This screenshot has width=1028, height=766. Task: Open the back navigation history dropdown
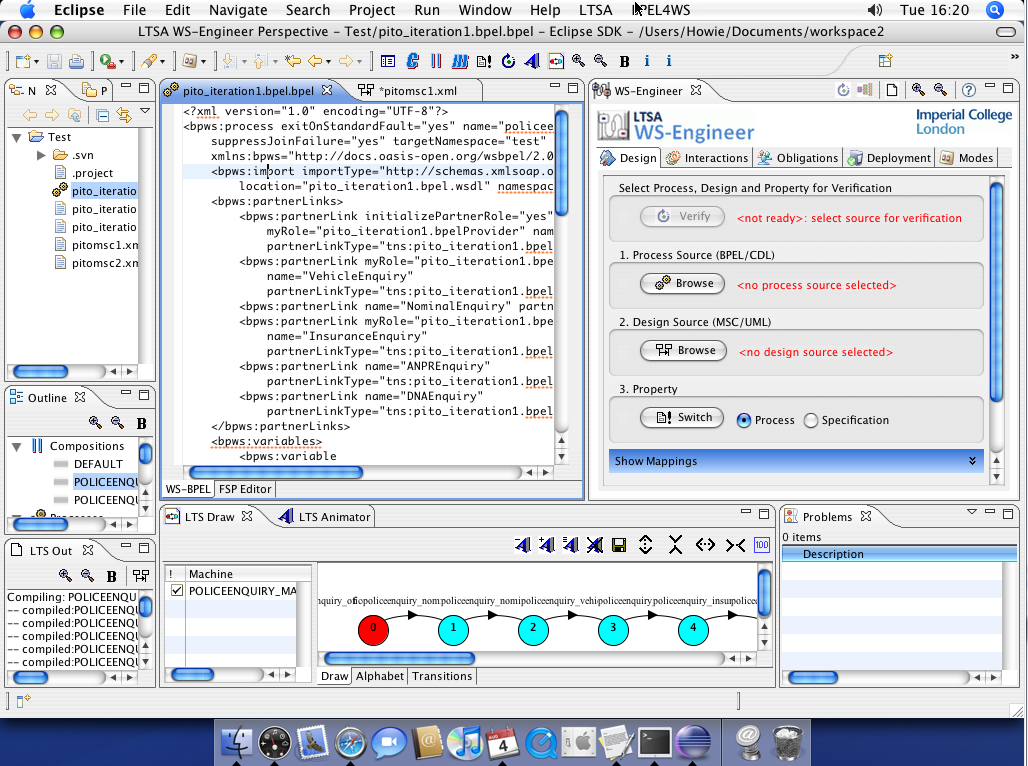(x=328, y=62)
